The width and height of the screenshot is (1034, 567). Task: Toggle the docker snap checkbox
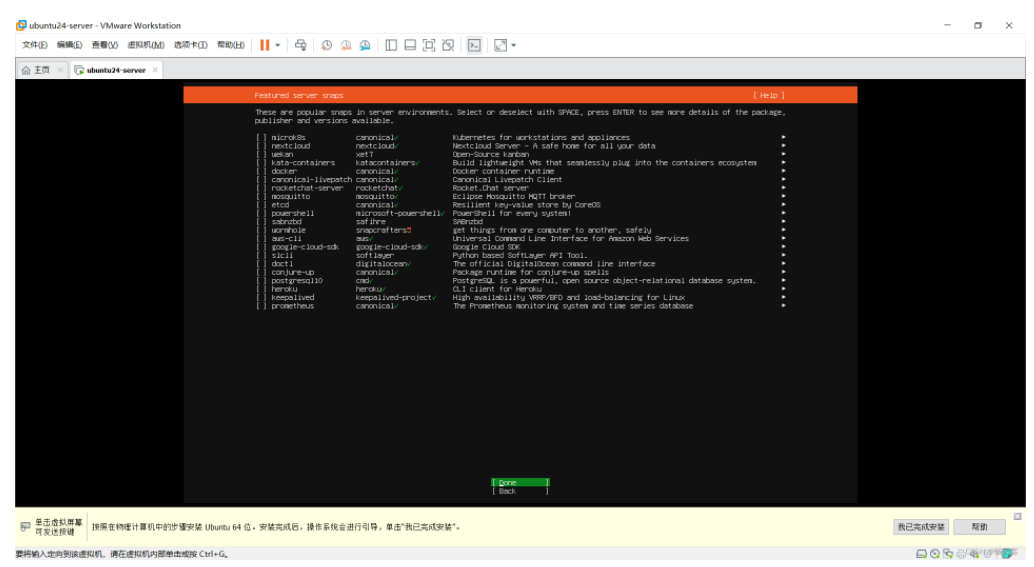click(x=261, y=171)
